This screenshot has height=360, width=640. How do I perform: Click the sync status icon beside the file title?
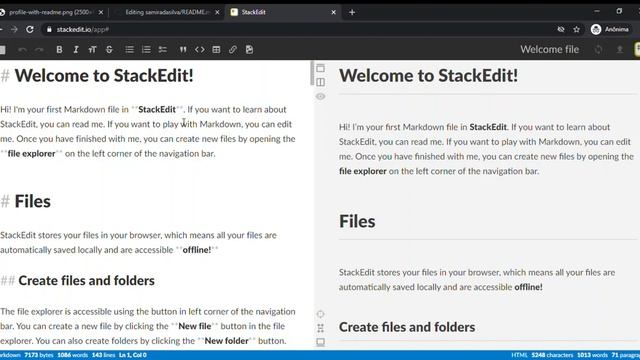[x=598, y=50]
